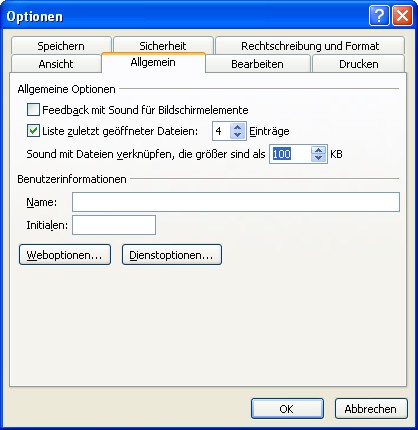Open Weboptionen dialog
The width and height of the screenshot is (418, 430).
(x=65, y=255)
